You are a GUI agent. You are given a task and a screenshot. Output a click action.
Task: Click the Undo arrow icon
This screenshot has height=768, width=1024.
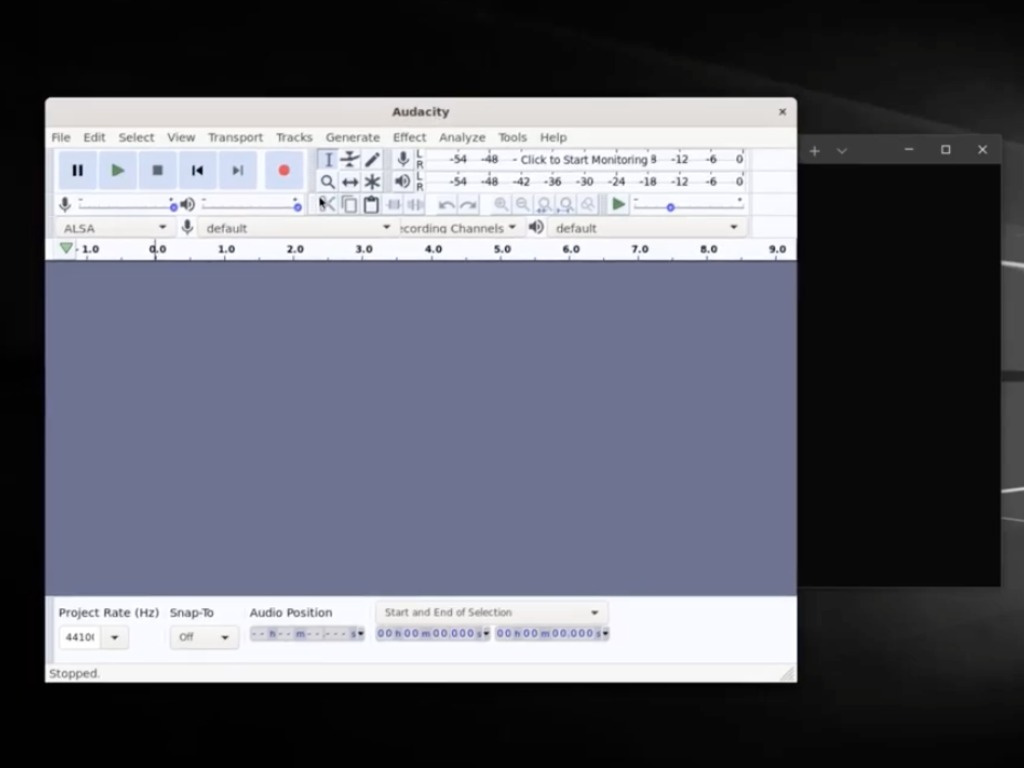coord(446,205)
